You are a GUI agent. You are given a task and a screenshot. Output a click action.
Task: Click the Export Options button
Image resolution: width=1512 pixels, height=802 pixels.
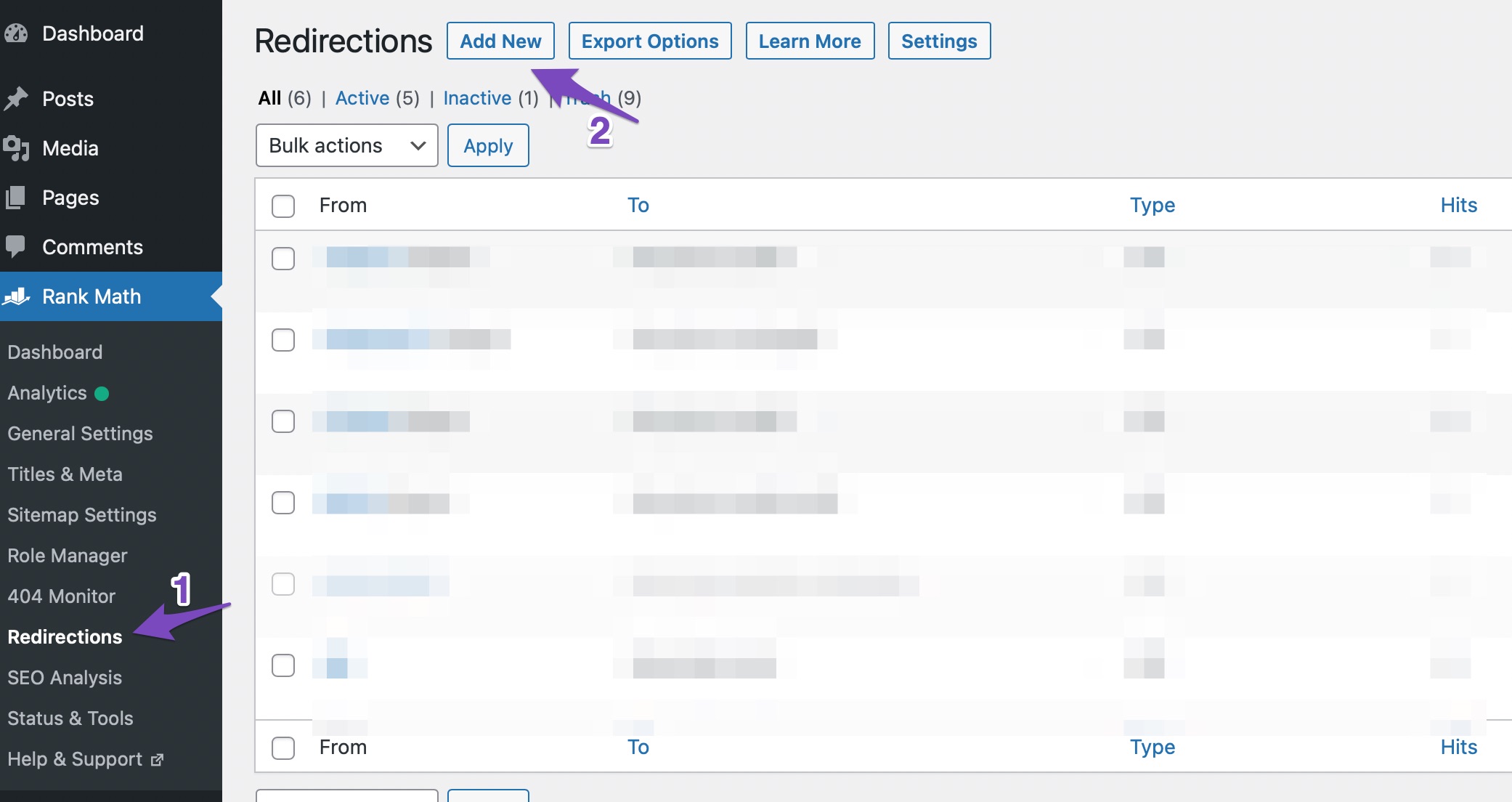coord(650,41)
